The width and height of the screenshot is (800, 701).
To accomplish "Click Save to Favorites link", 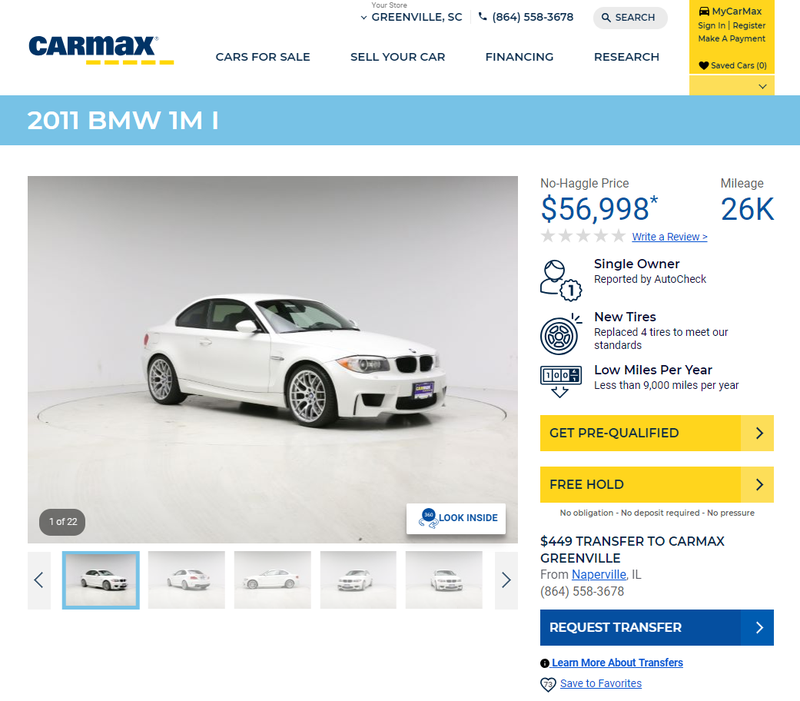I will 601,684.
